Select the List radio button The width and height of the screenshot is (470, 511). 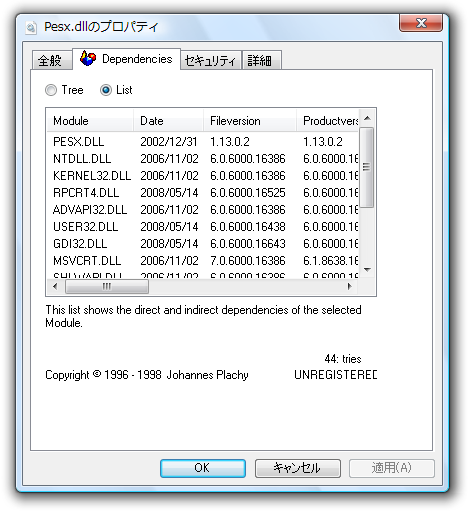pos(106,90)
